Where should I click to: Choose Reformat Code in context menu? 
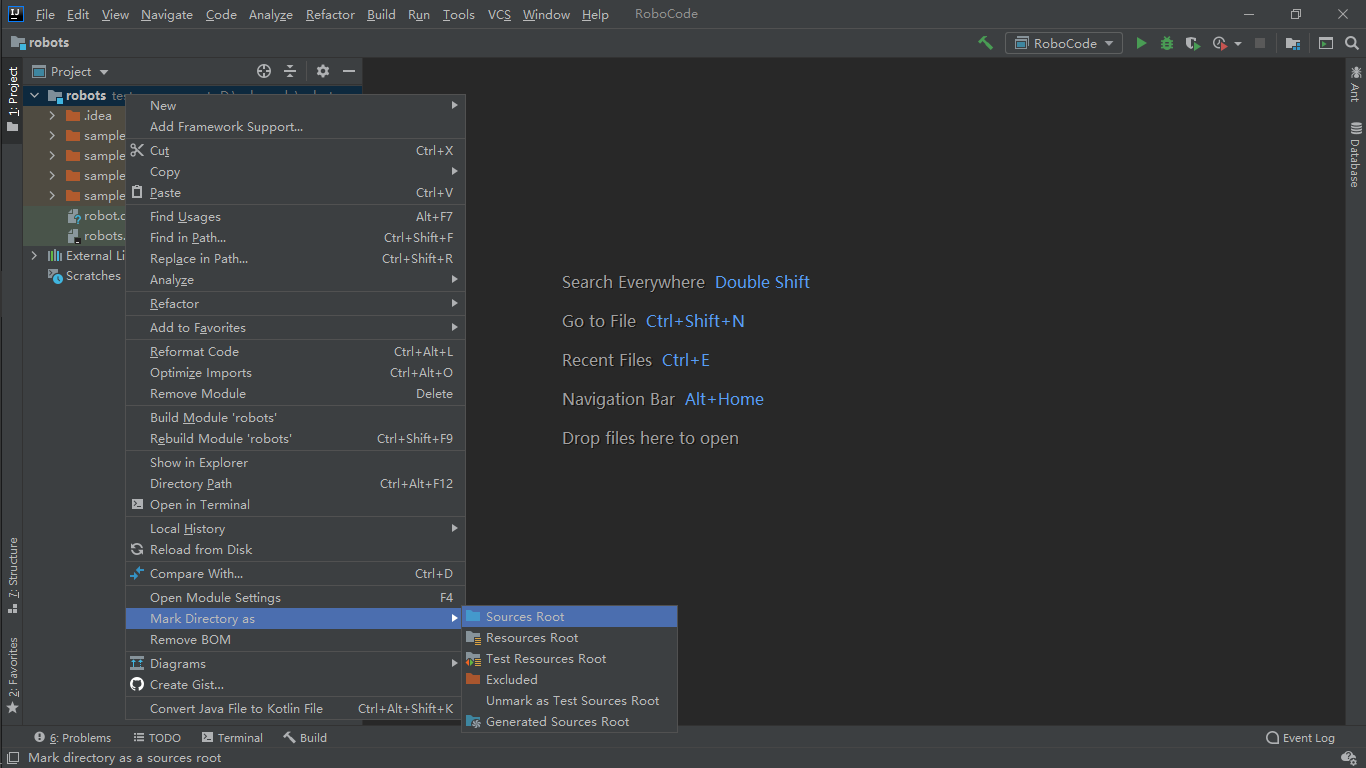[295, 352]
